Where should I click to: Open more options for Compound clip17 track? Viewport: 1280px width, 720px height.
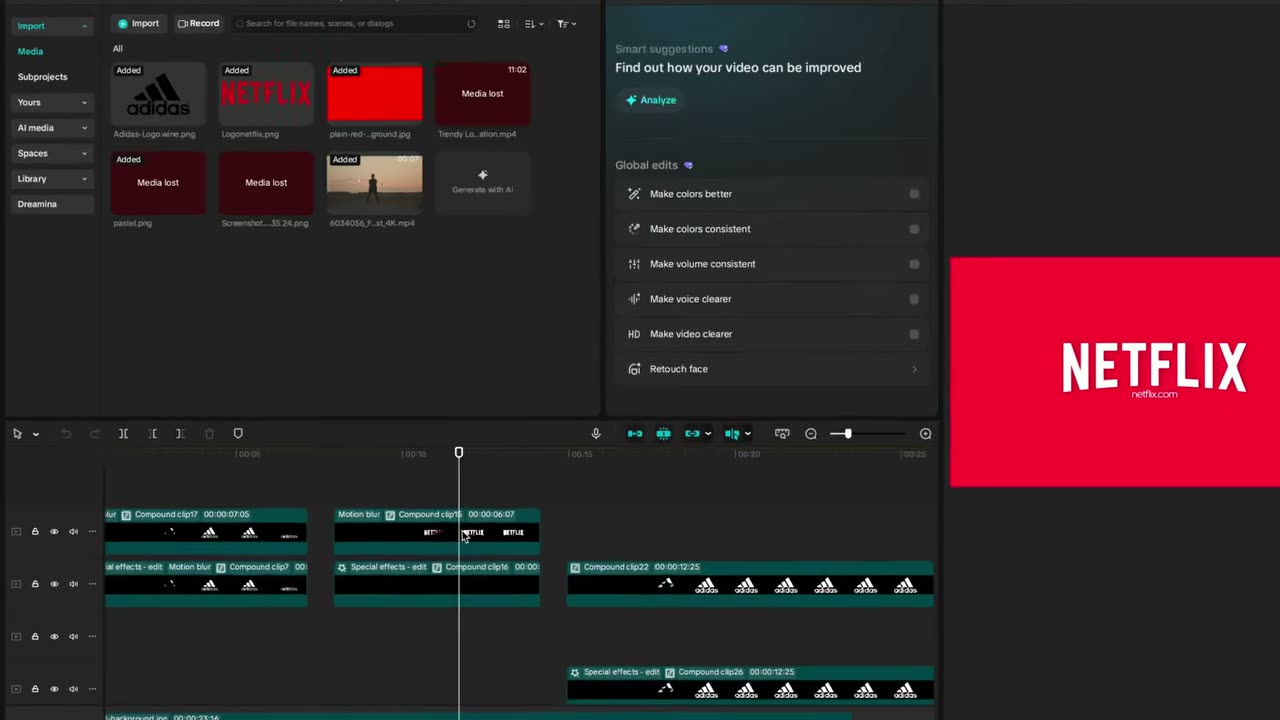[x=92, y=532]
